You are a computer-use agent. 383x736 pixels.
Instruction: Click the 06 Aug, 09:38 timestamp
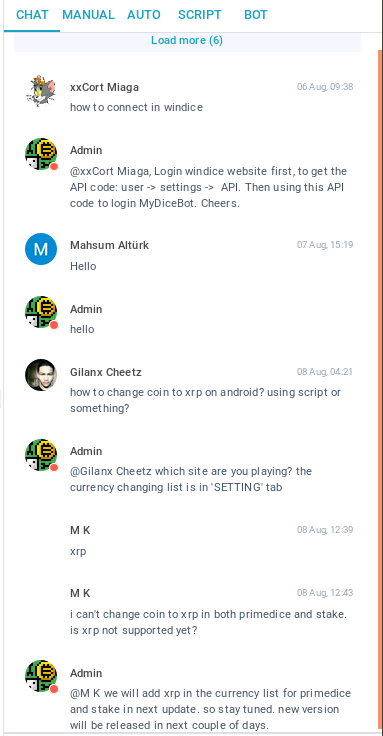click(x=325, y=87)
